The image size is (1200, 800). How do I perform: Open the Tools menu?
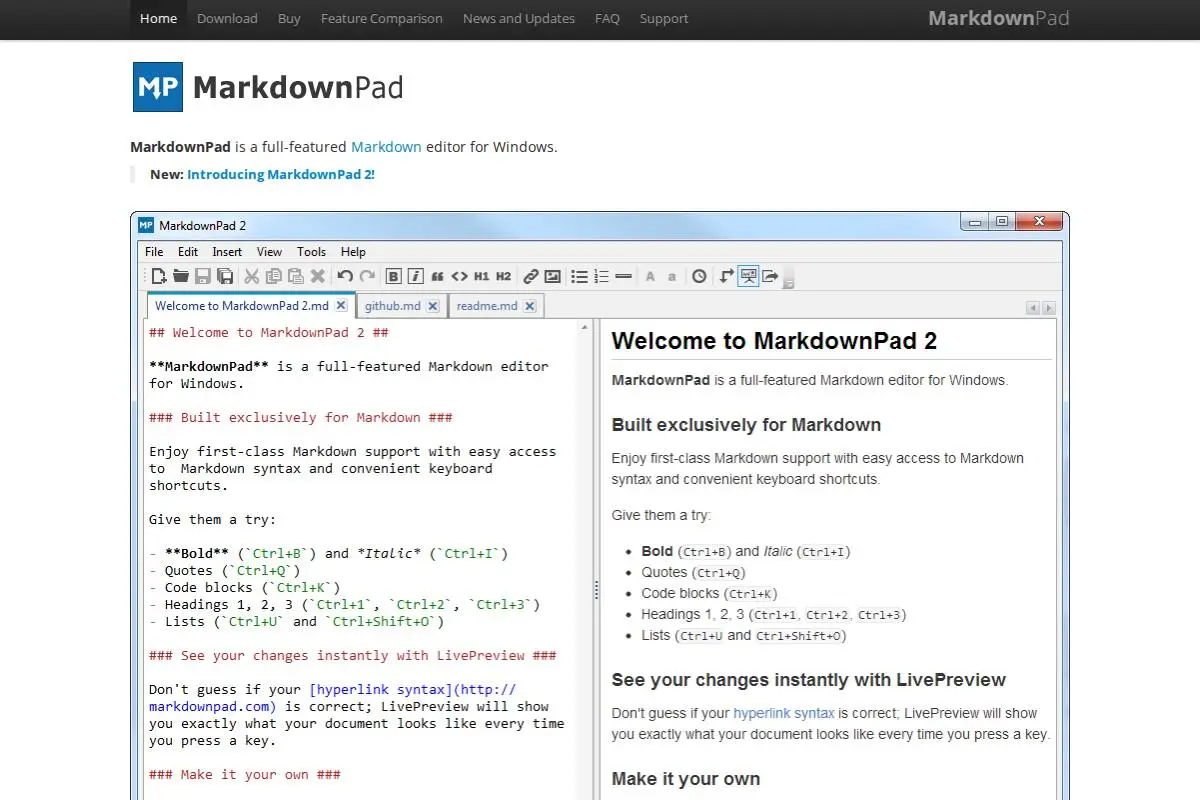(x=311, y=252)
